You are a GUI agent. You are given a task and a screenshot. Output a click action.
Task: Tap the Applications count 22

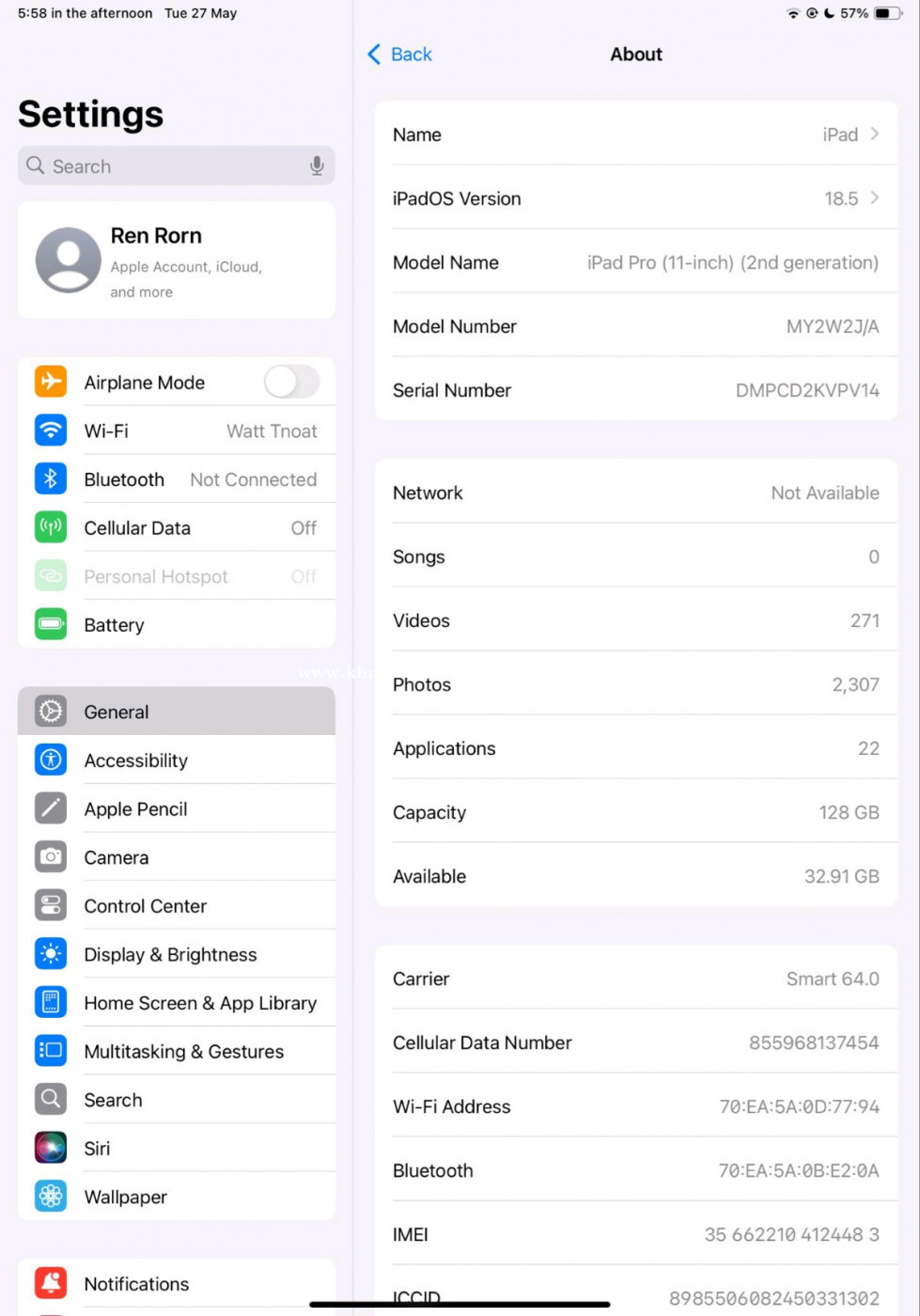[x=868, y=748]
